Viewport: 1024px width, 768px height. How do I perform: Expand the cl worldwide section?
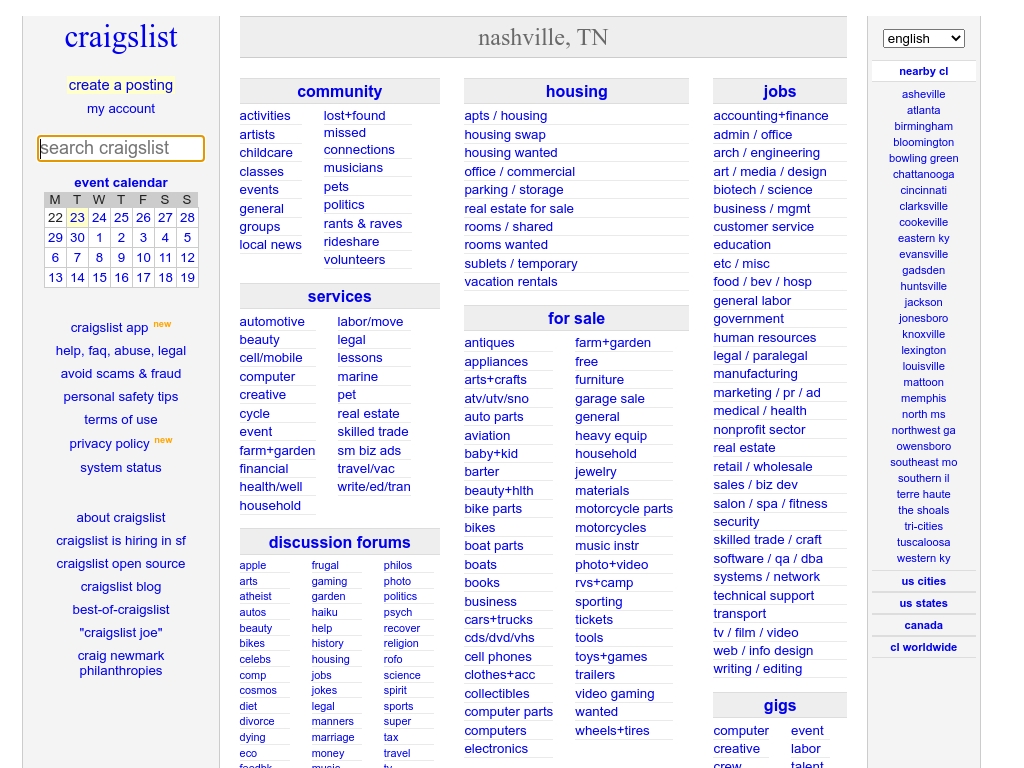tap(923, 648)
